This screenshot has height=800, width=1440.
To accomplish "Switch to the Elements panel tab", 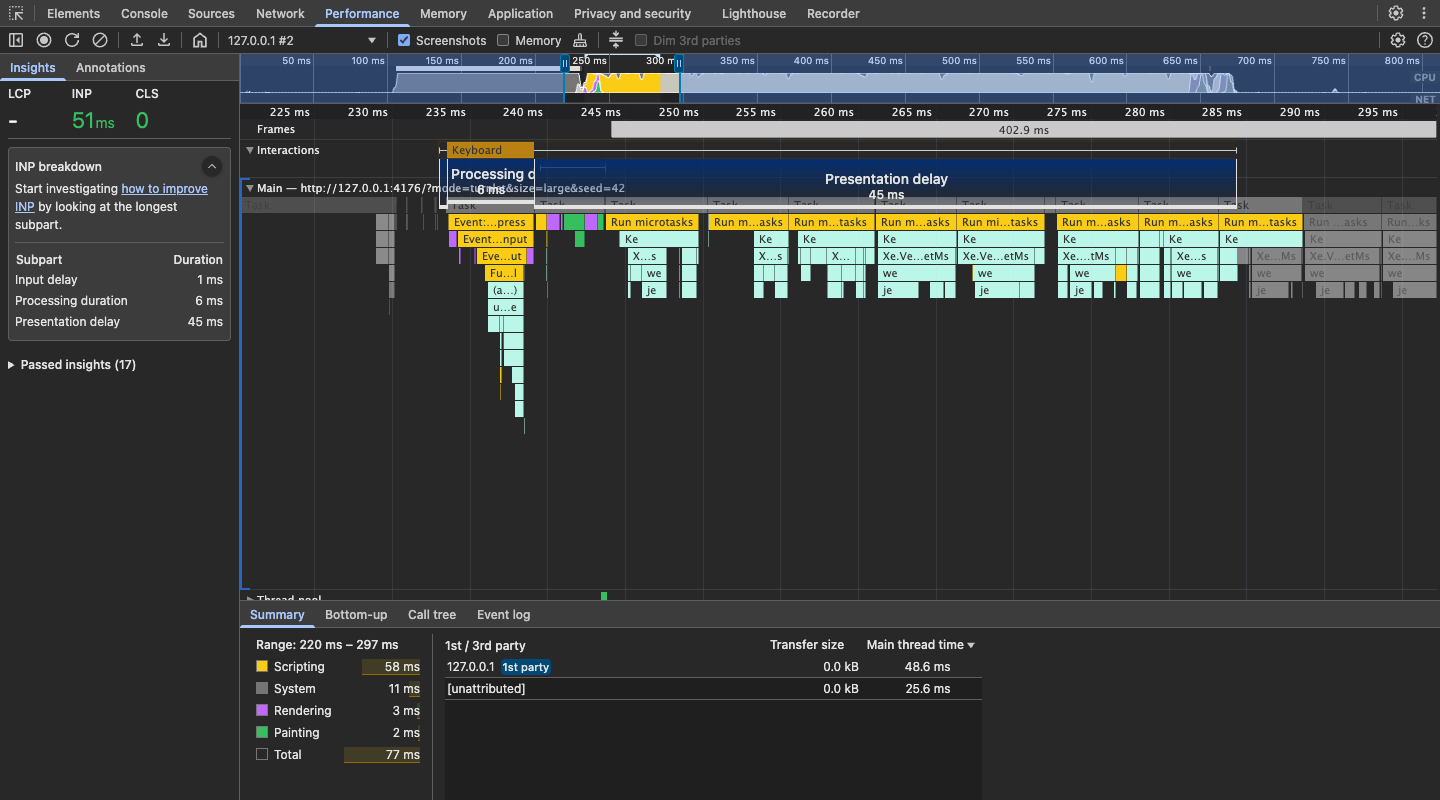I will pos(73,14).
